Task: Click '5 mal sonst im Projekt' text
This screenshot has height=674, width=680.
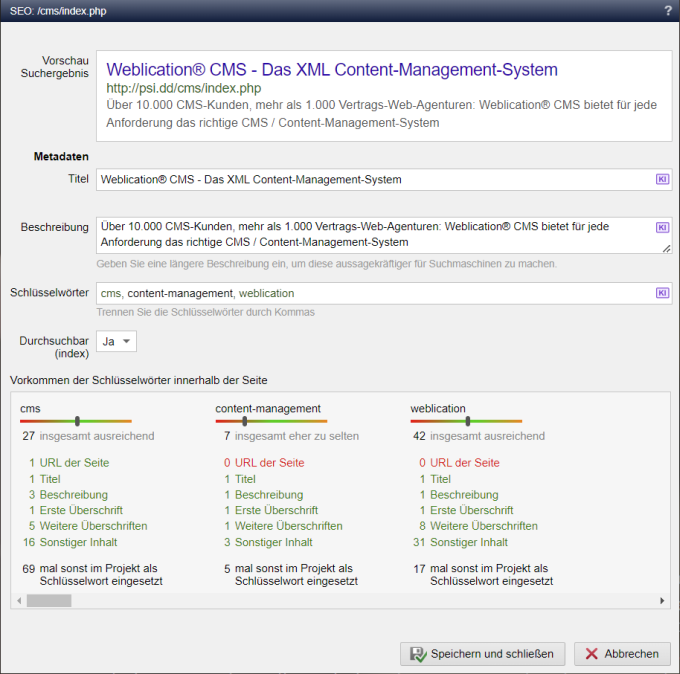Action: pyautogui.click(x=291, y=575)
